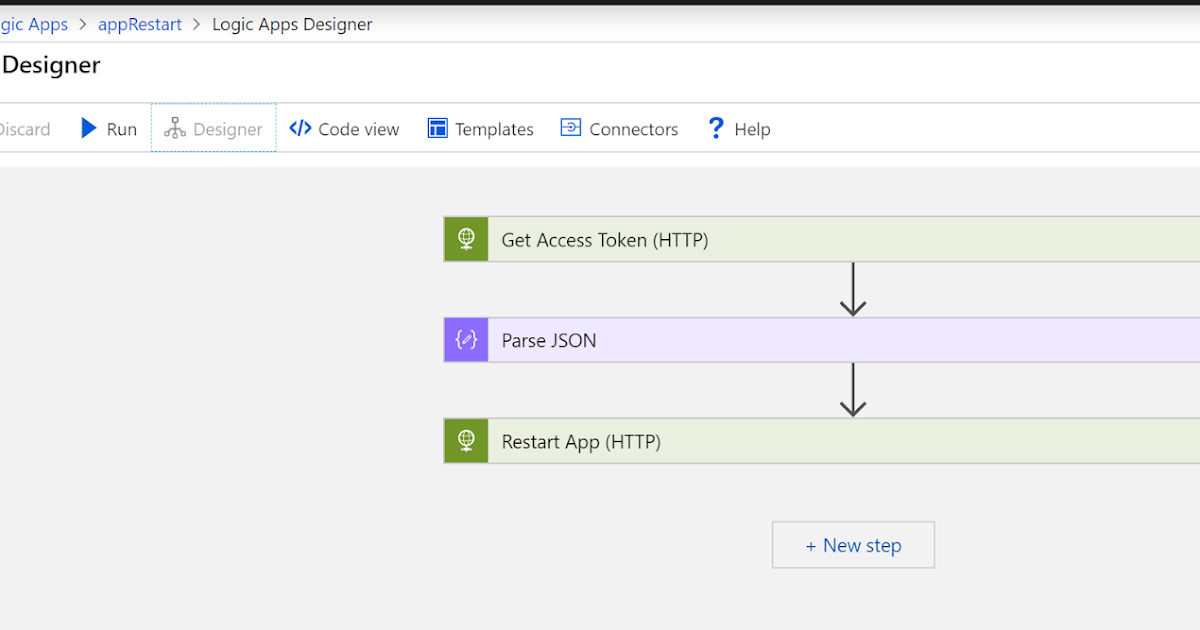Viewport: 1200px width, 630px height.
Task: Open the Connectors list
Action: pos(619,128)
